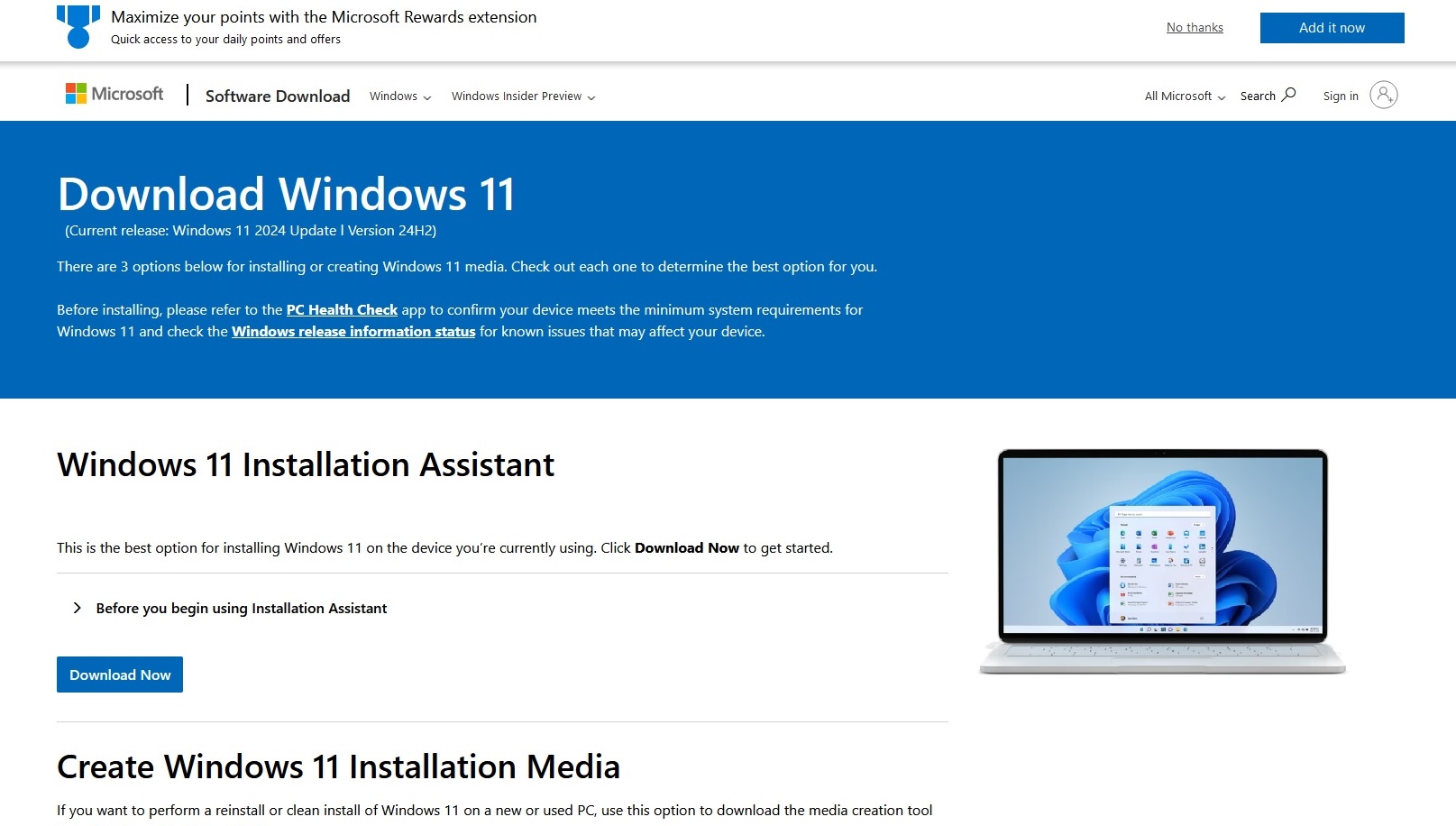Open Windows release information status link
Image resolution: width=1456 pixels, height=826 pixels.
tap(353, 332)
